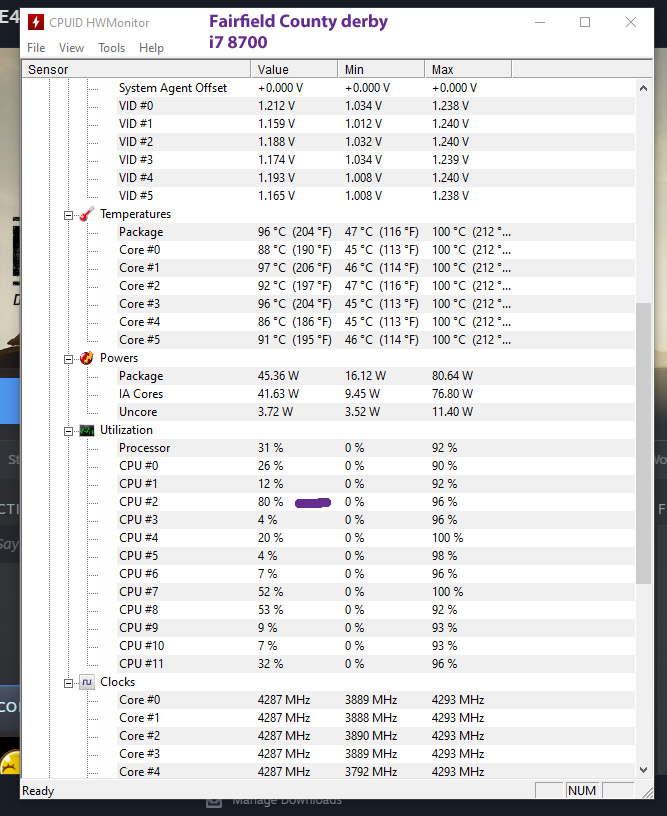The image size is (667, 816).
Task: Collapse the Clocks tree section
Action: click(69, 683)
